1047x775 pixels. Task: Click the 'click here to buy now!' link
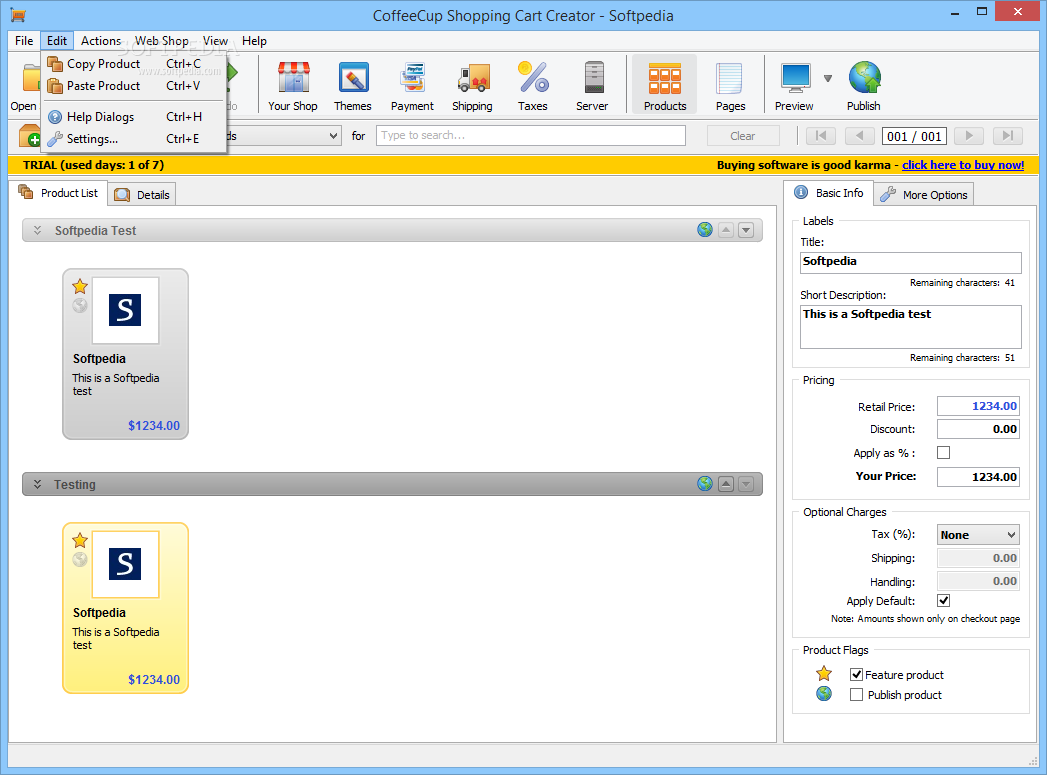[963, 165]
